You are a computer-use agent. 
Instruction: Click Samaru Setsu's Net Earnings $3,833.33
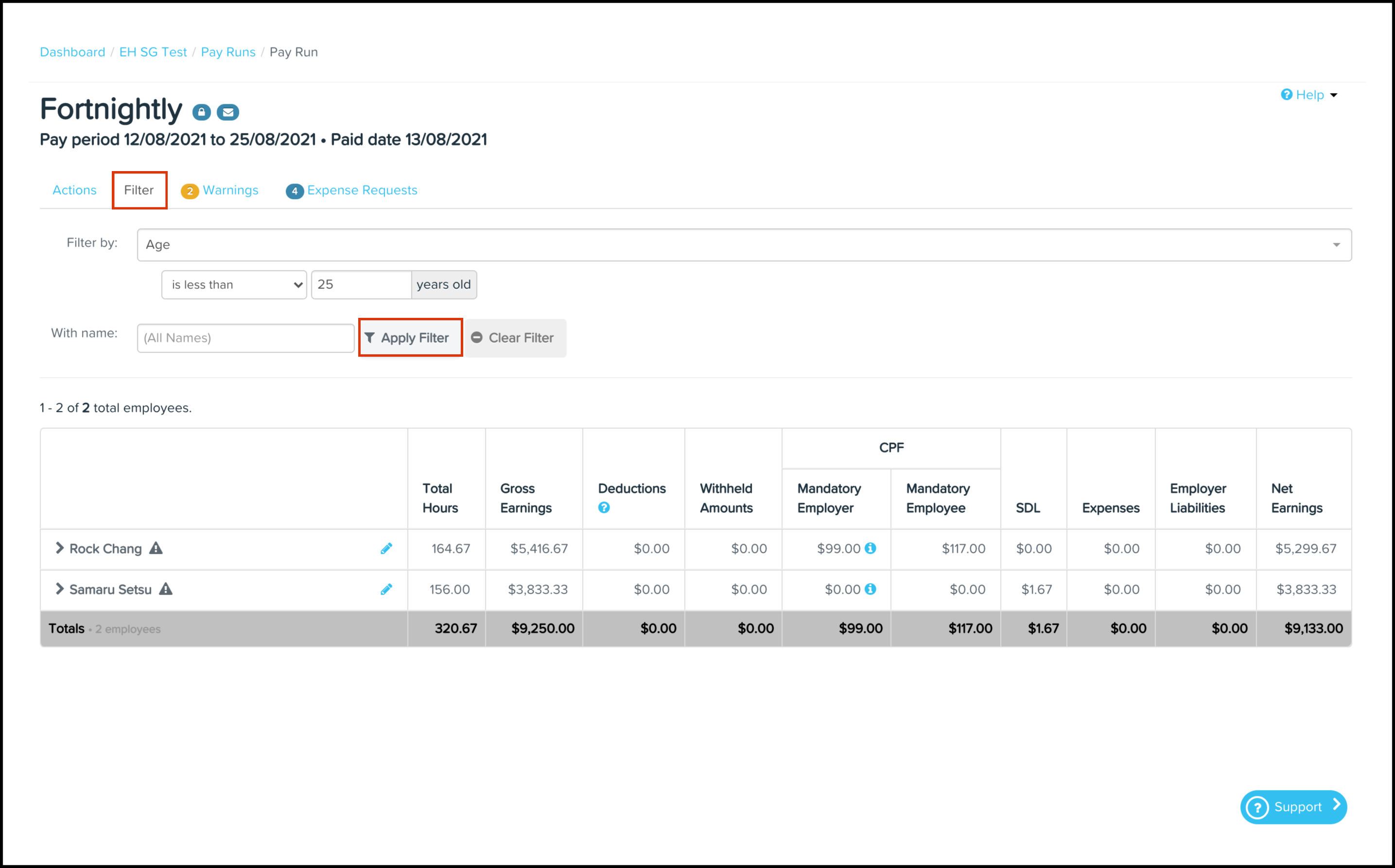1306,590
